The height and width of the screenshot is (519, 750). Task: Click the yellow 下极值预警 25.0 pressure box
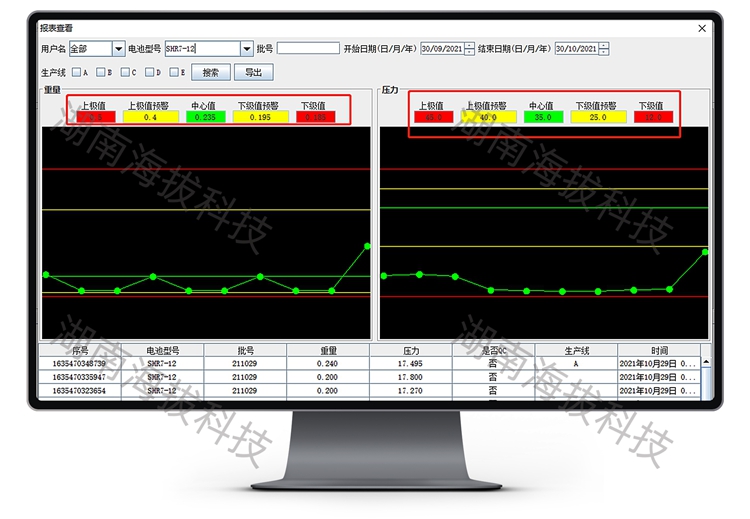point(598,117)
